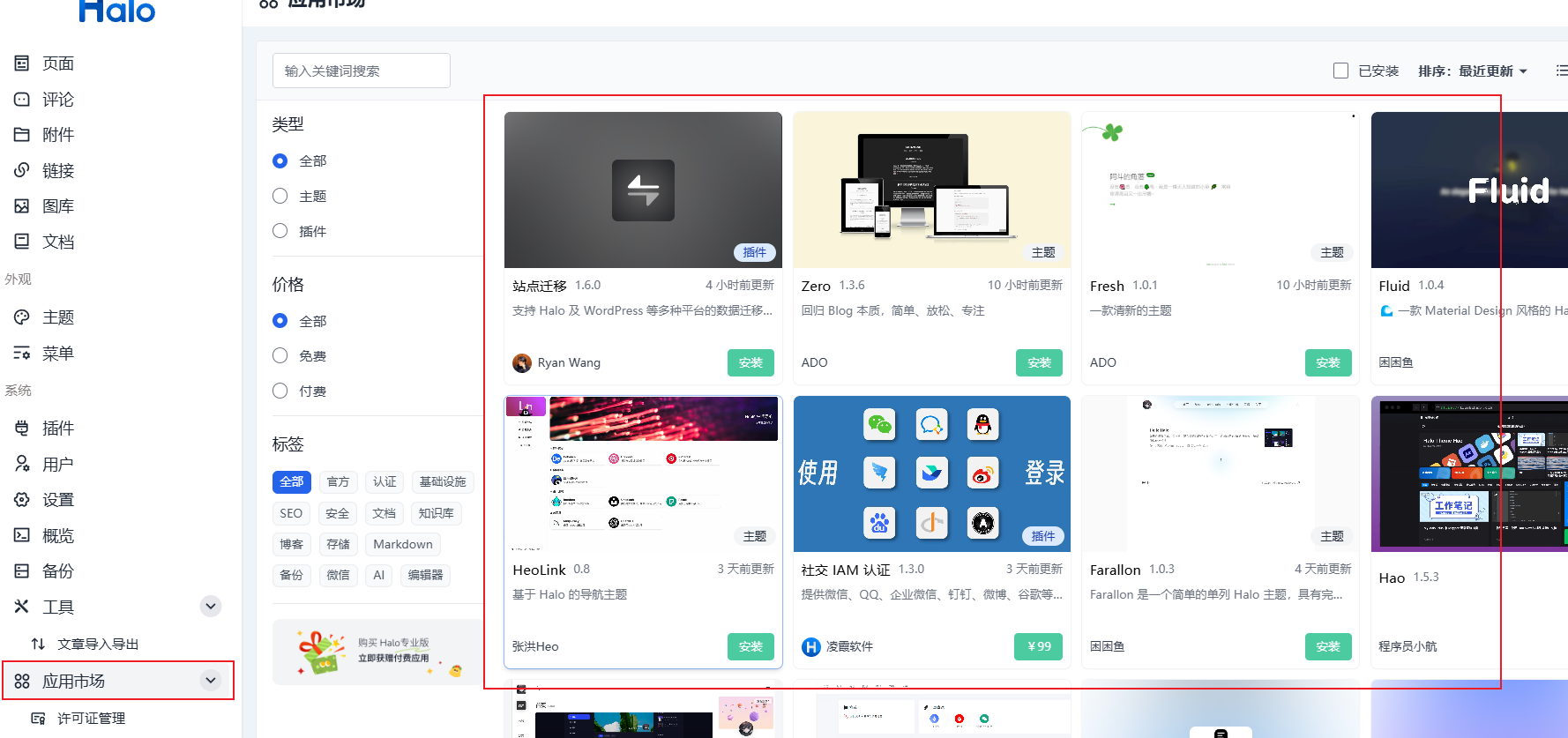Screen dimensions: 1568x738
Task: Toggle the 已安装 checkbox
Action: pyautogui.click(x=1340, y=71)
